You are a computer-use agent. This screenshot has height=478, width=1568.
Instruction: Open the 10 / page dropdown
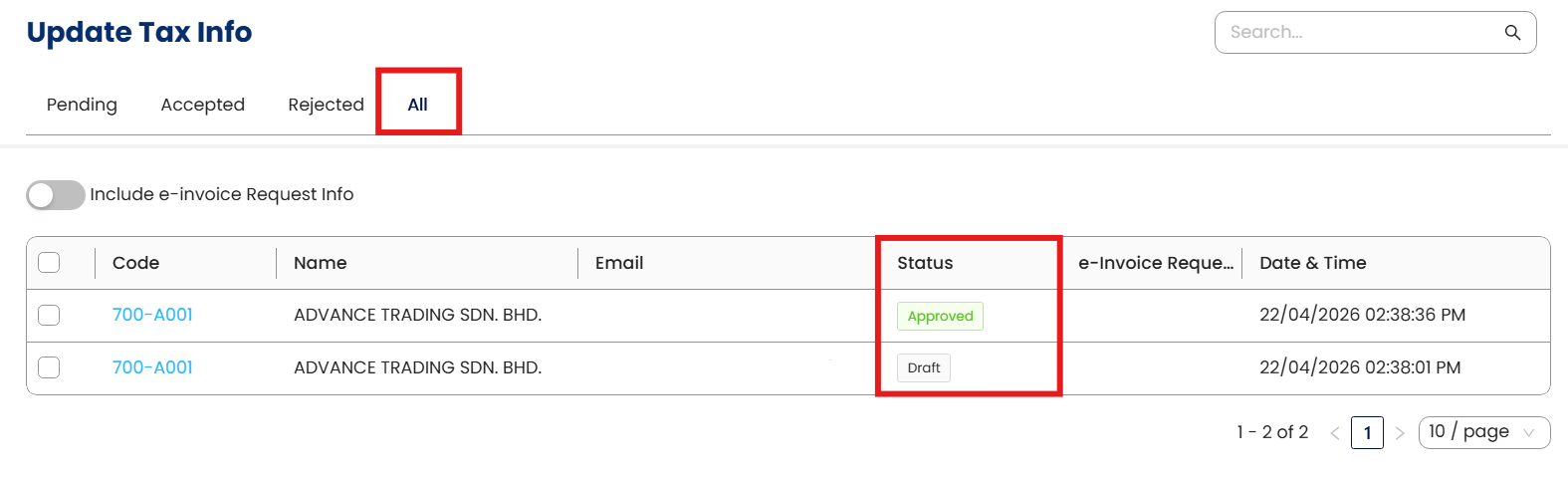tap(1483, 432)
